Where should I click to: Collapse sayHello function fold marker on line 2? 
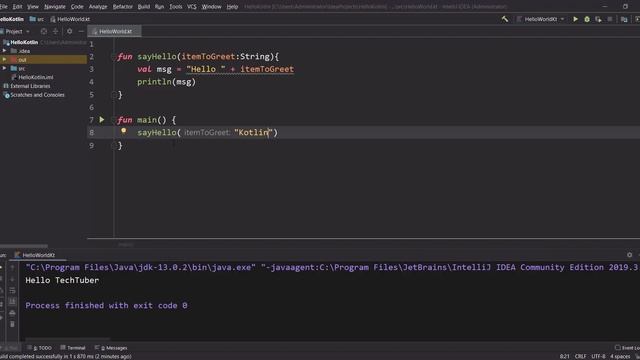pos(114,57)
